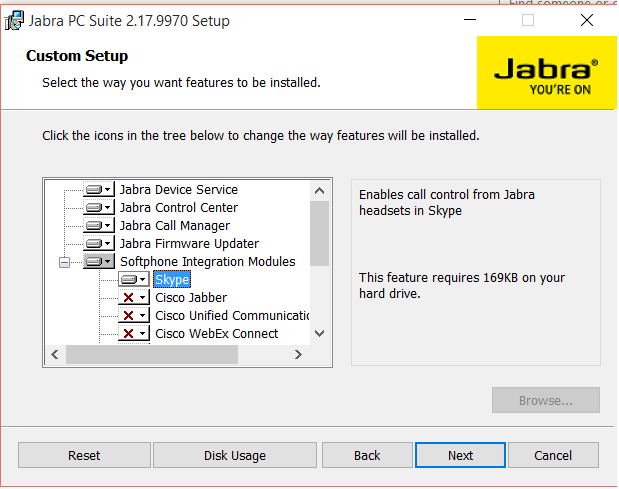
Task: Click the vertical scrollbar thumb in feature tree
Action: [x=320, y=234]
